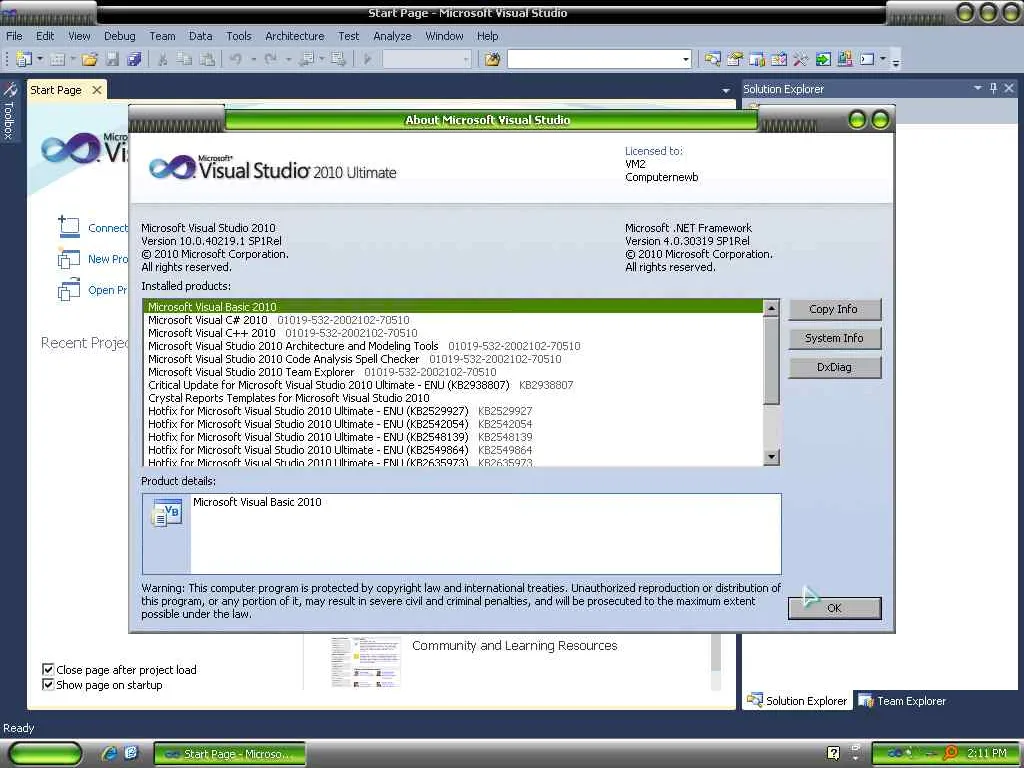Click Community and Learning Resources thumbnail

[365, 662]
